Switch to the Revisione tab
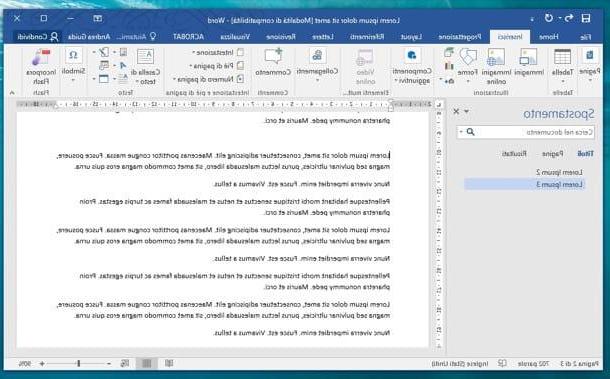This screenshot has width=610, height=379. 281,37
